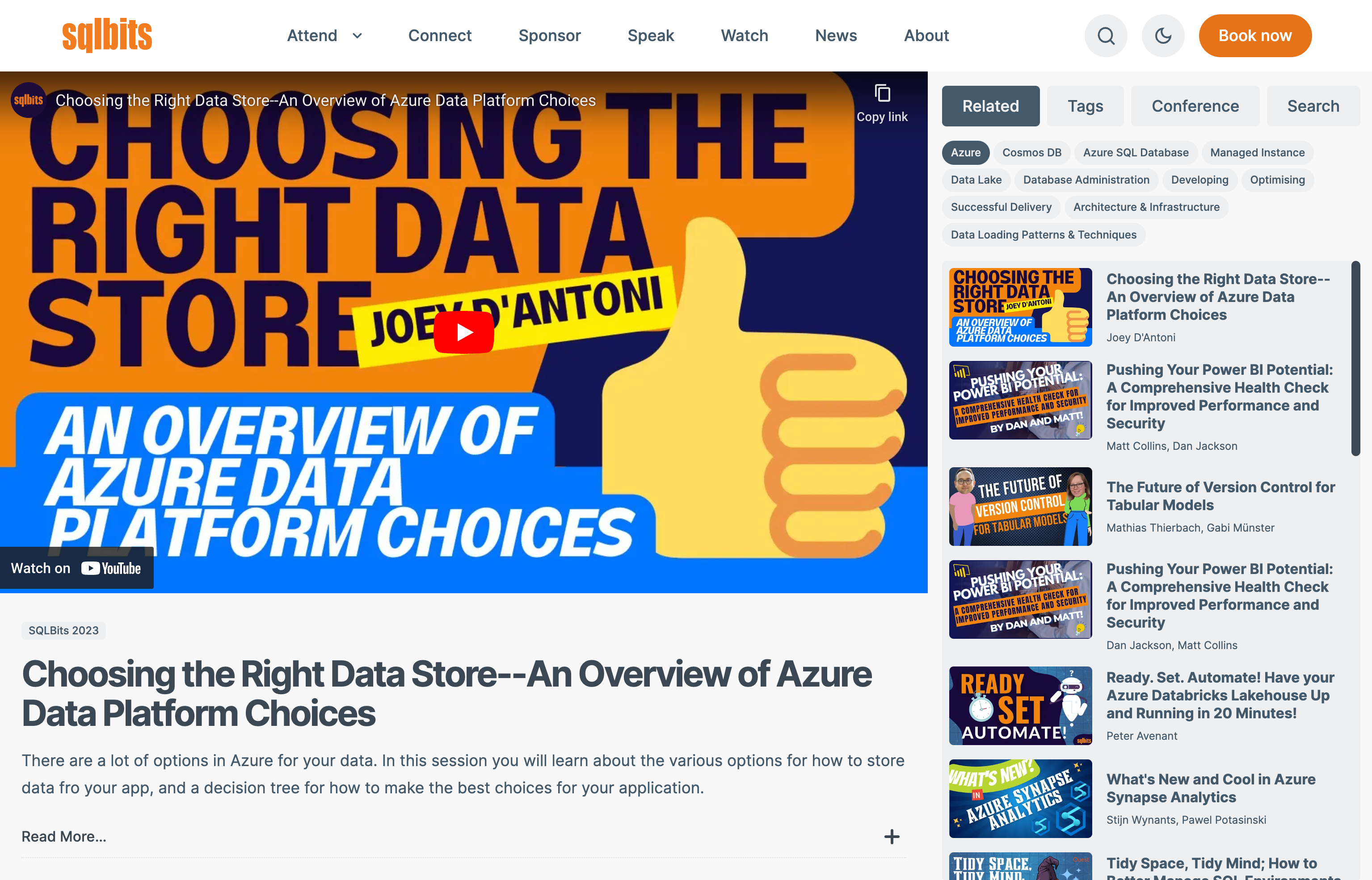Image resolution: width=1372 pixels, height=880 pixels.
Task: Click the Future of Version Control thumbnail
Action: pos(1019,506)
